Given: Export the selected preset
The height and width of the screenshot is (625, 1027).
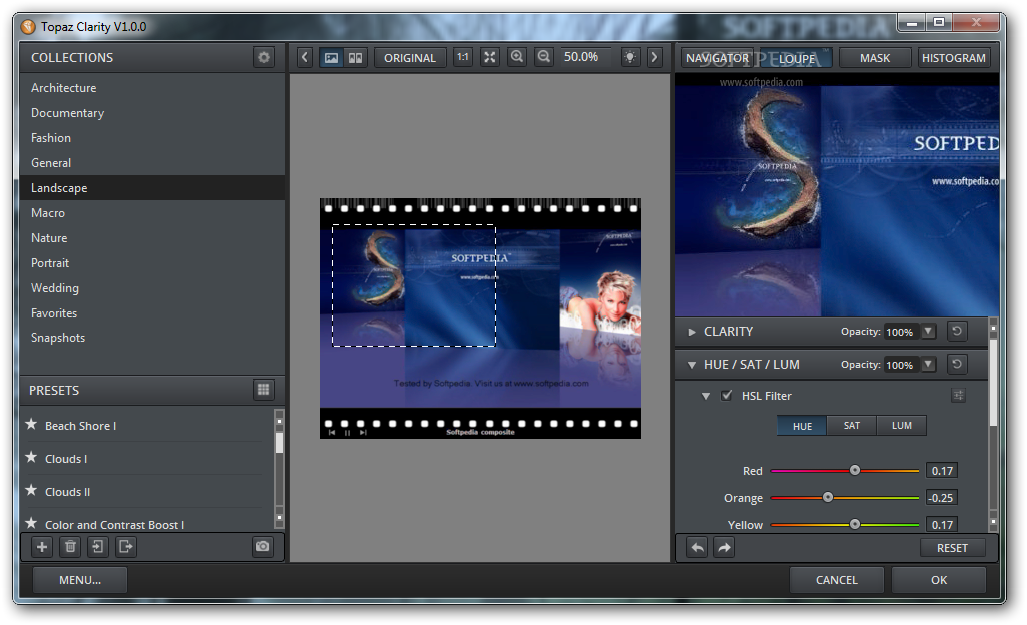Looking at the screenshot, I should point(126,546).
